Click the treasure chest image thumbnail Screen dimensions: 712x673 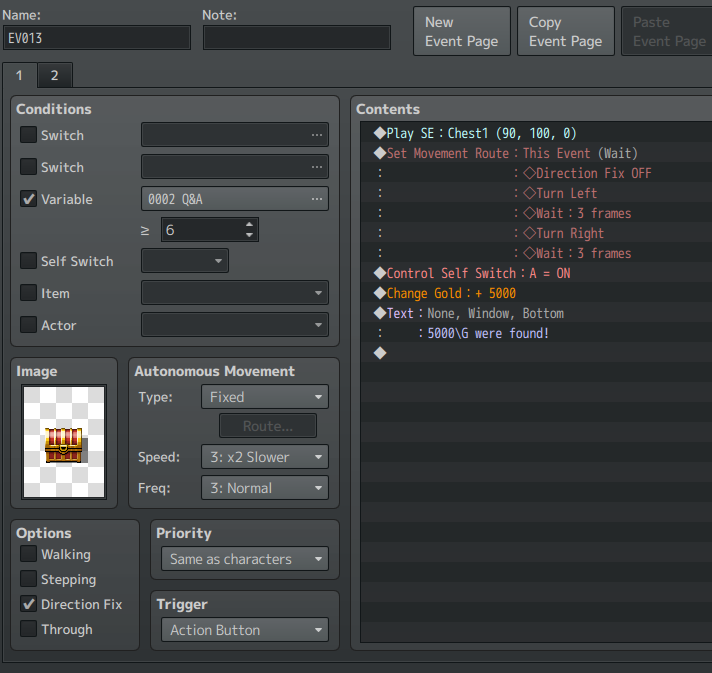tap(64, 442)
